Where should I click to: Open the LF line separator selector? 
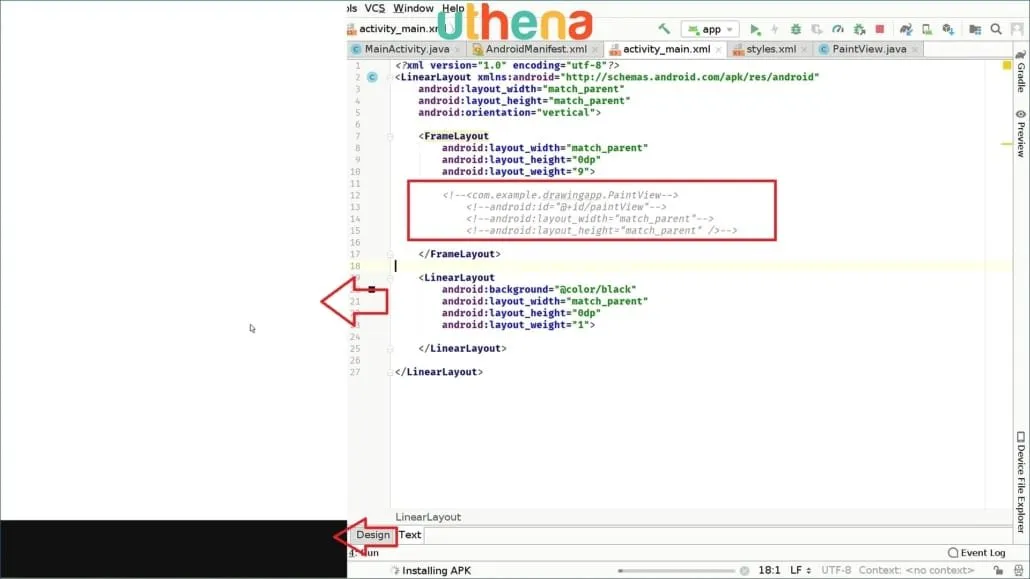pos(800,570)
